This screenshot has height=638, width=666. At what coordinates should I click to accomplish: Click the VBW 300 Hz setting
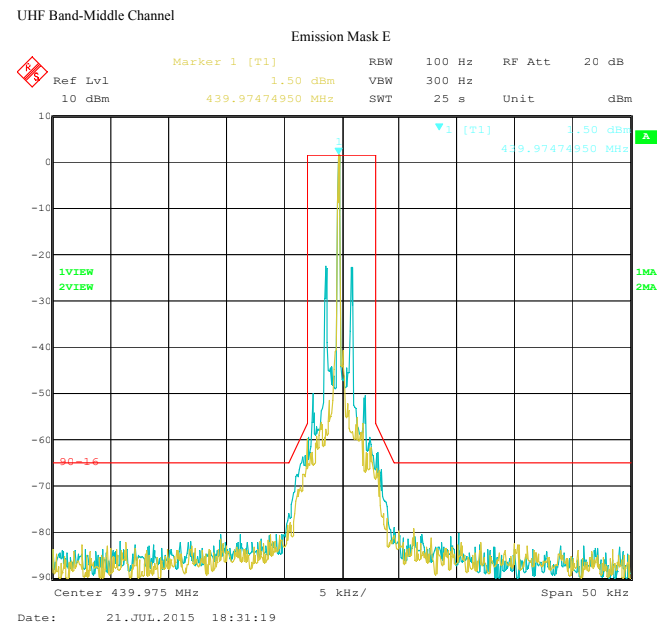(x=420, y=80)
